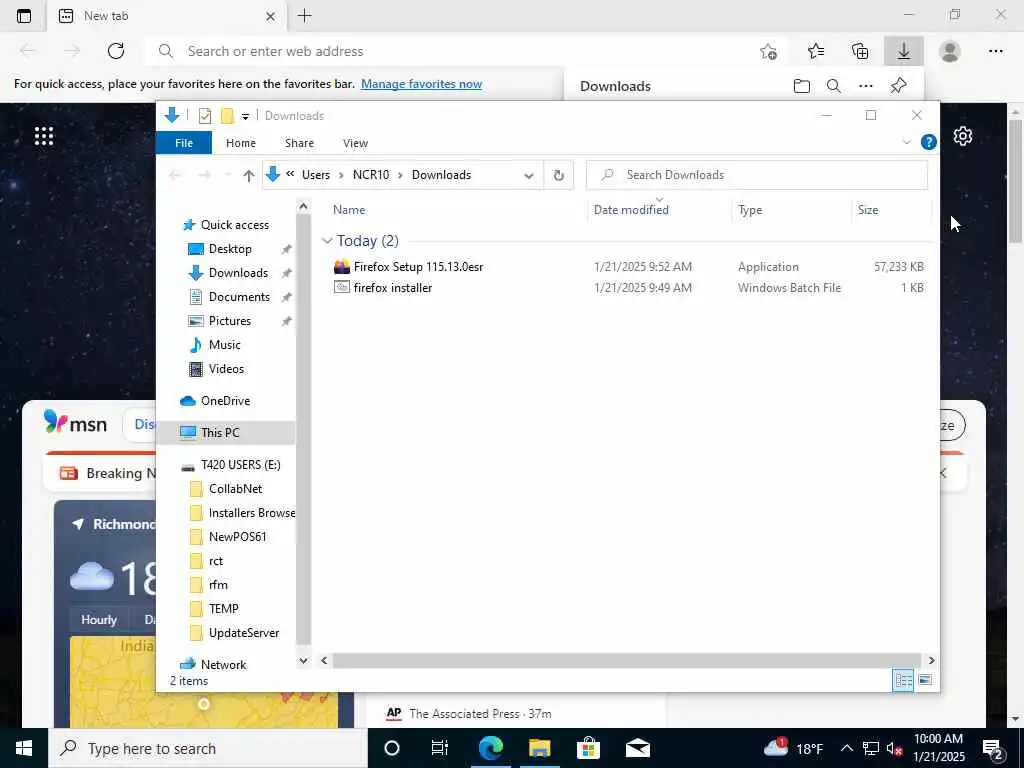
Task: Select Quick access in navigation pane
Action: click(x=234, y=225)
